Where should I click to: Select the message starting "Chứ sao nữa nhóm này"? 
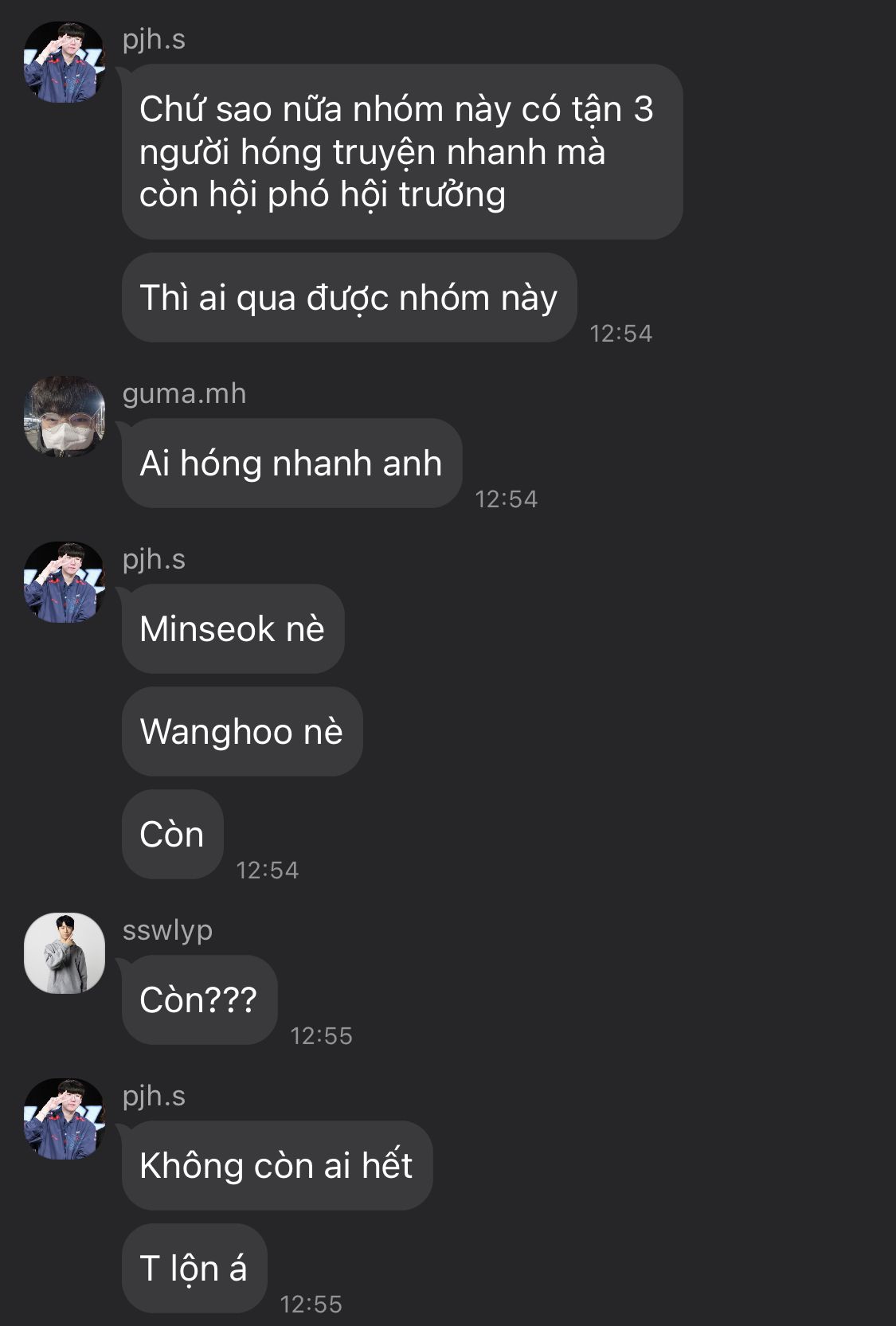pyautogui.click(x=402, y=151)
